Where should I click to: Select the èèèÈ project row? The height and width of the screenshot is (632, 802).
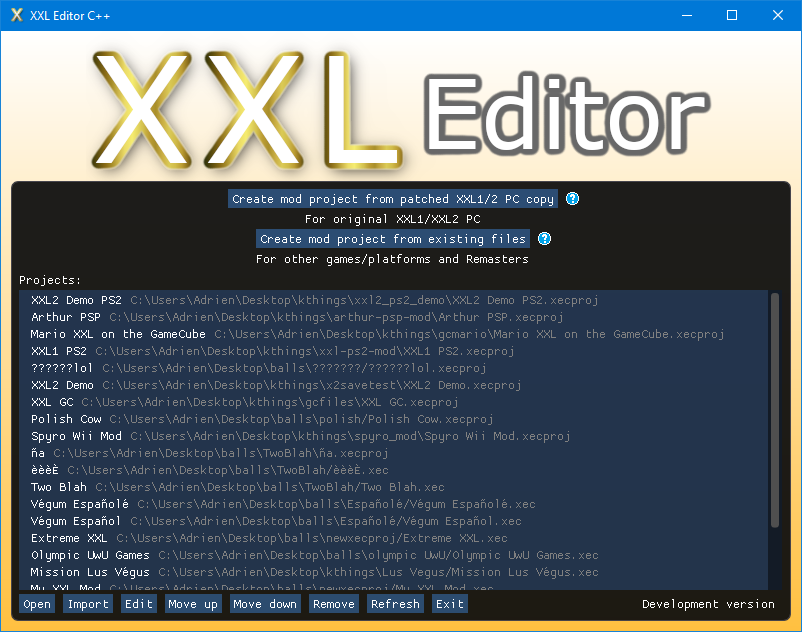coord(393,470)
